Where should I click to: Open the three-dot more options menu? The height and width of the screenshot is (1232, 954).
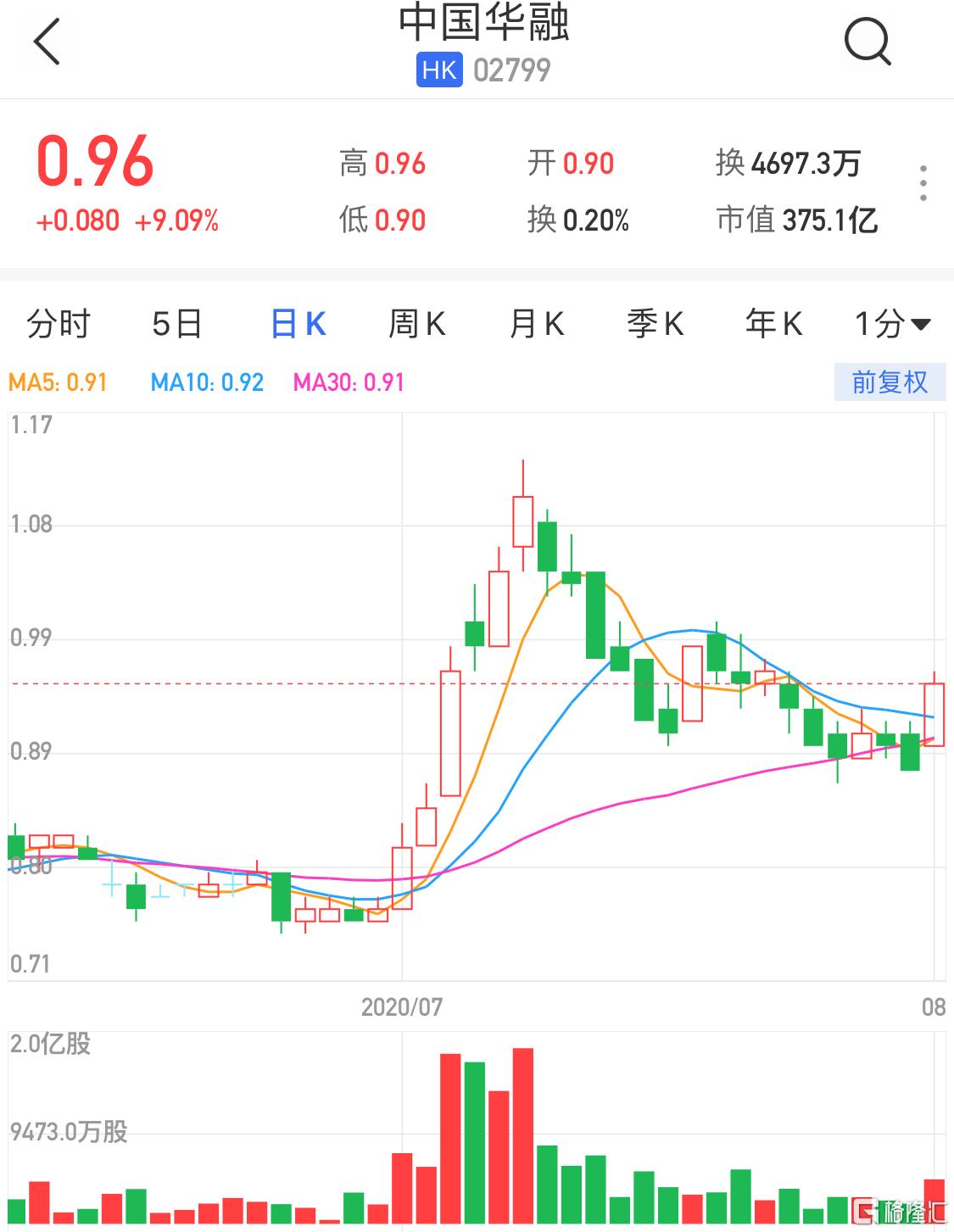[x=923, y=184]
